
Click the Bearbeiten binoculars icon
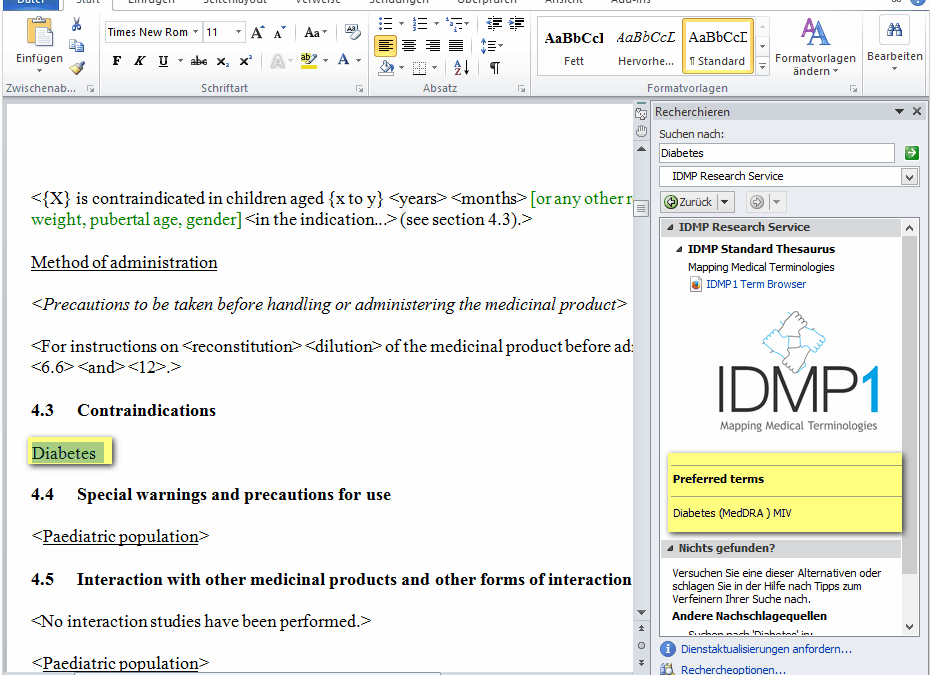(x=894, y=31)
